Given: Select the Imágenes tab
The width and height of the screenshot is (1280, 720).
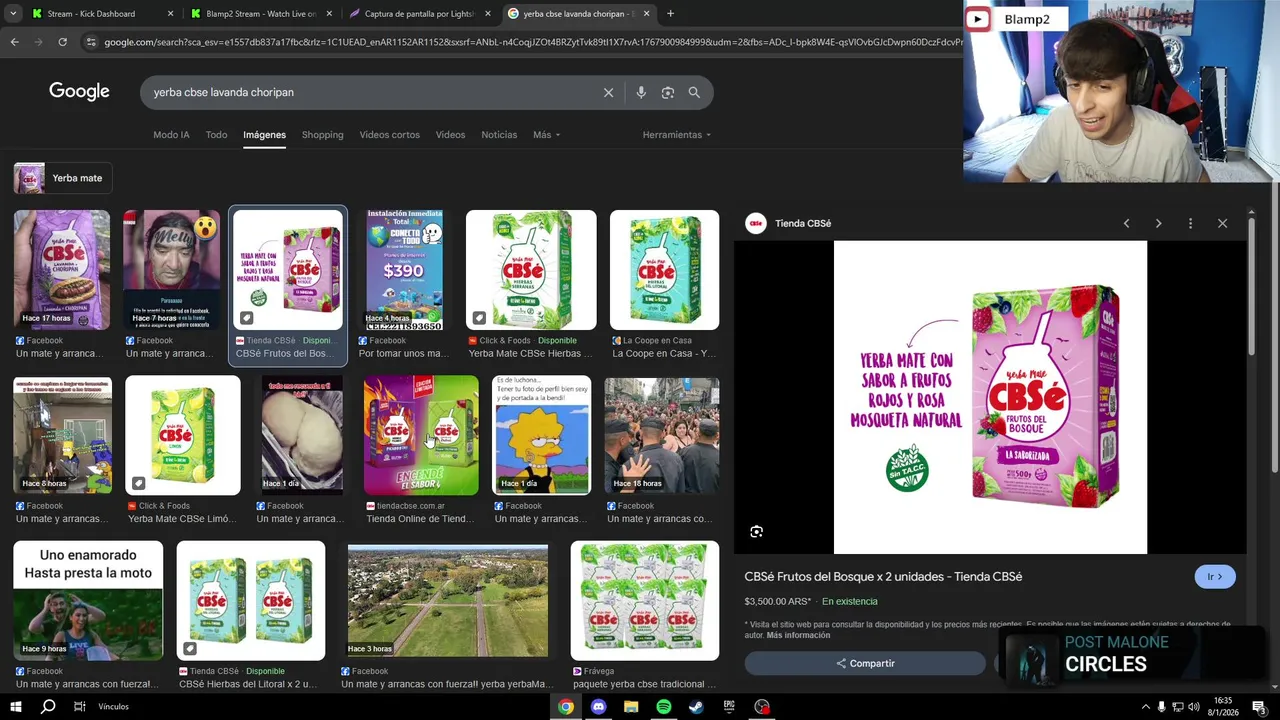Looking at the screenshot, I should tap(264, 135).
